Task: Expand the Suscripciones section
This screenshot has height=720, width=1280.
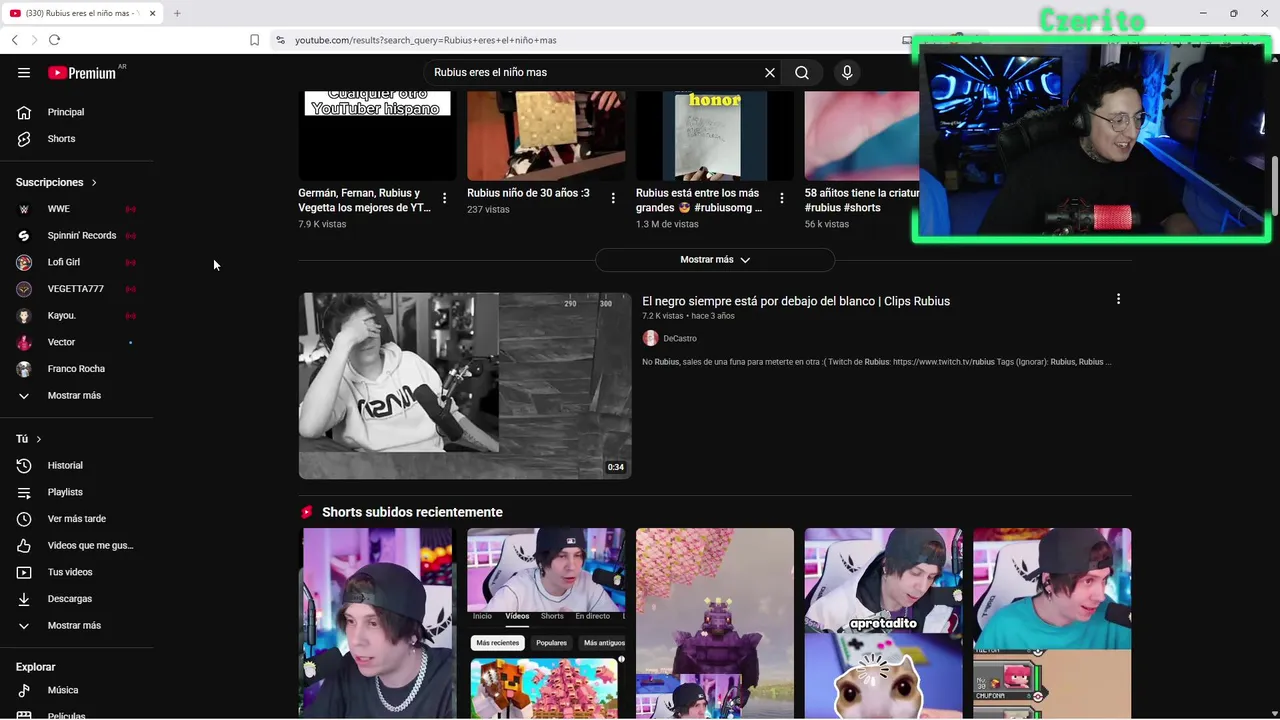Action: click(x=56, y=182)
